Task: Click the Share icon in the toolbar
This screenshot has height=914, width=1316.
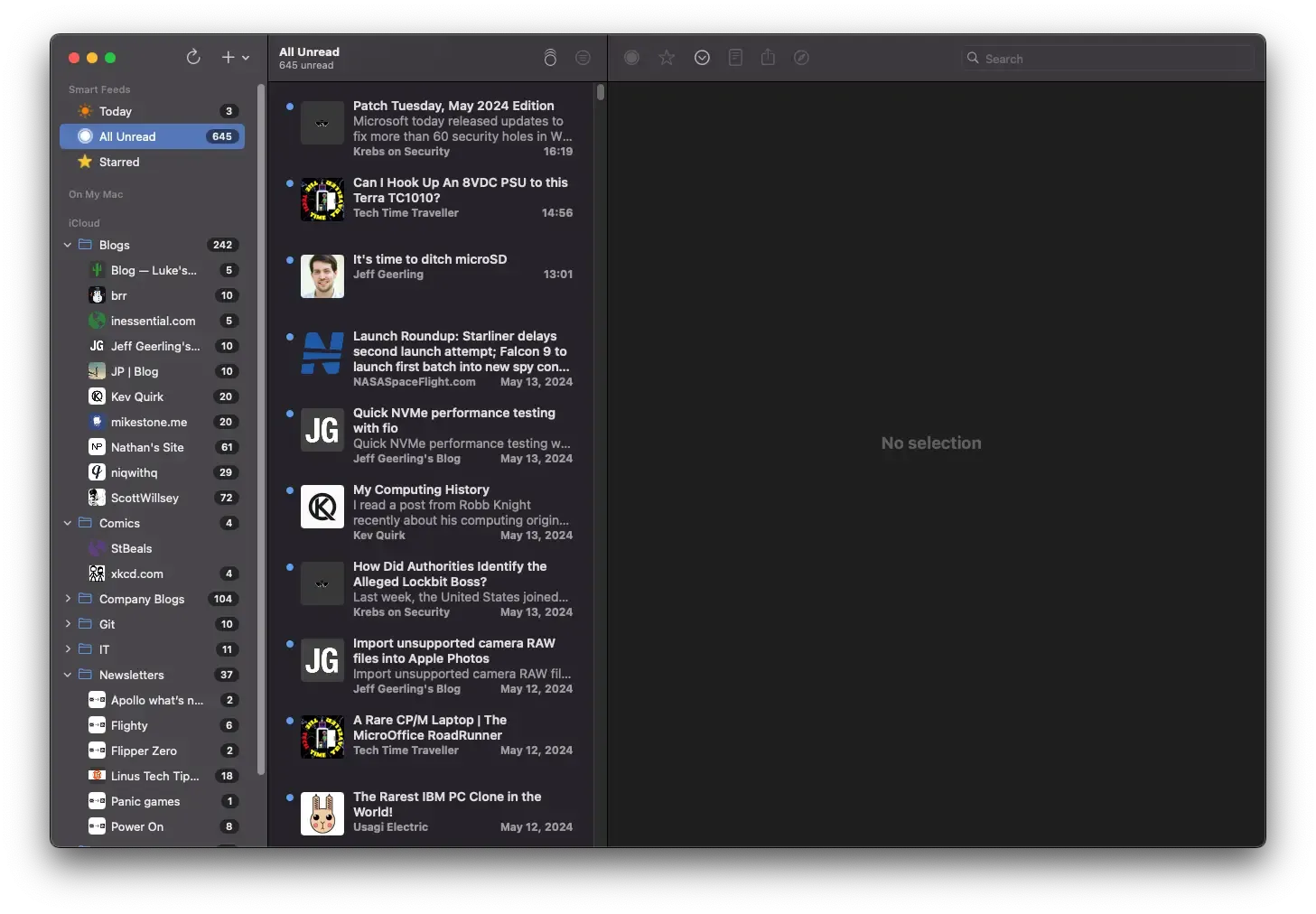Action: coord(768,58)
